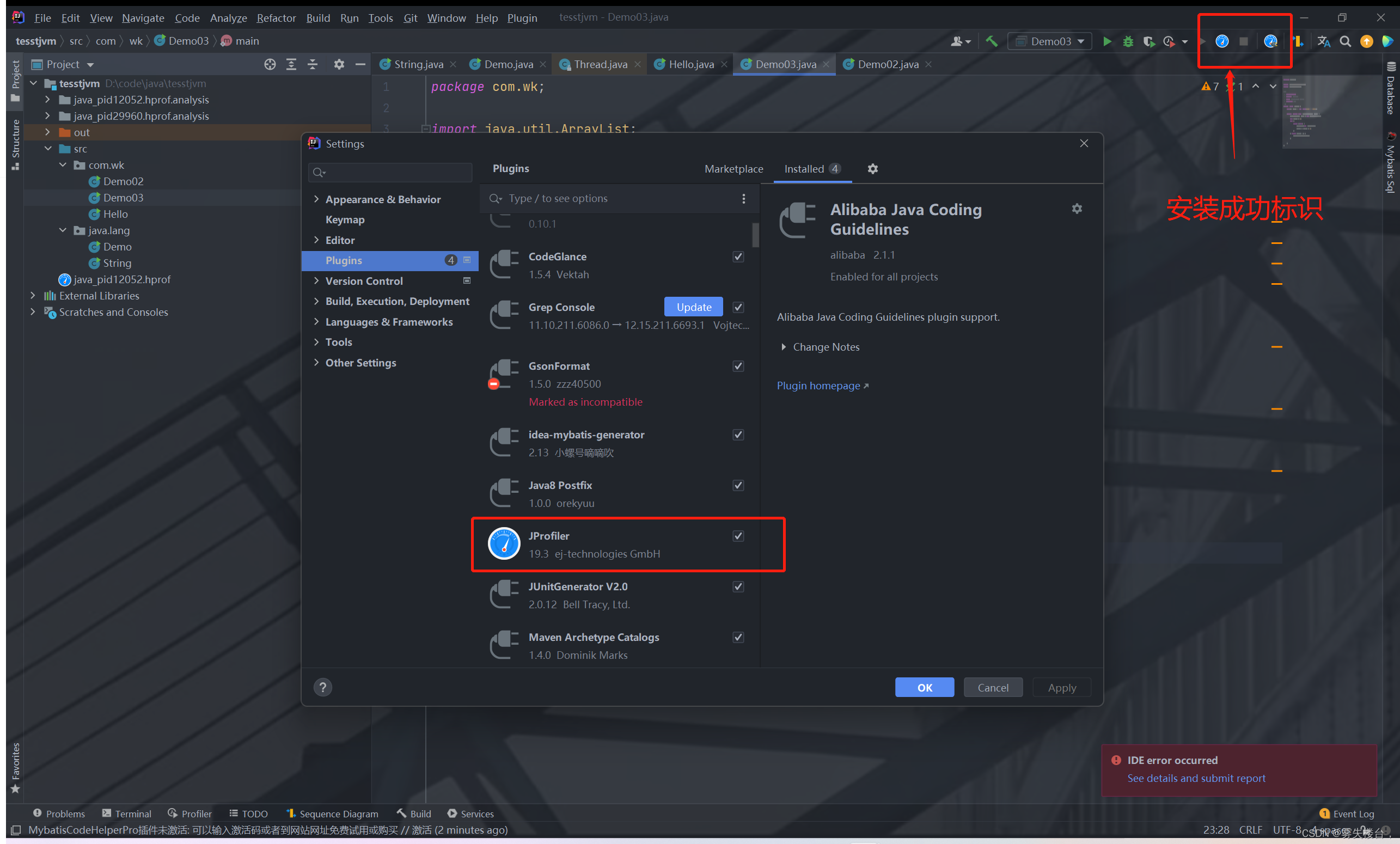This screenshot has width=1400, height=844.
Task: Click the gray Stop square icon
Action: [1244, 41]
